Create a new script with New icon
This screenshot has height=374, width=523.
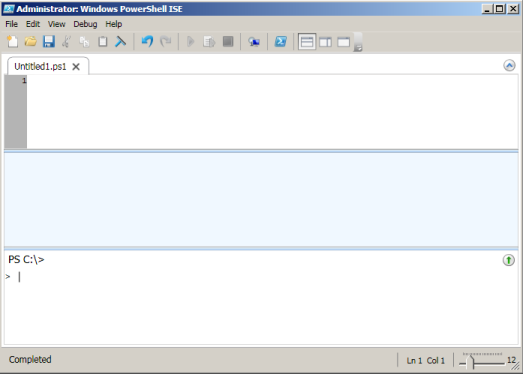13,42
